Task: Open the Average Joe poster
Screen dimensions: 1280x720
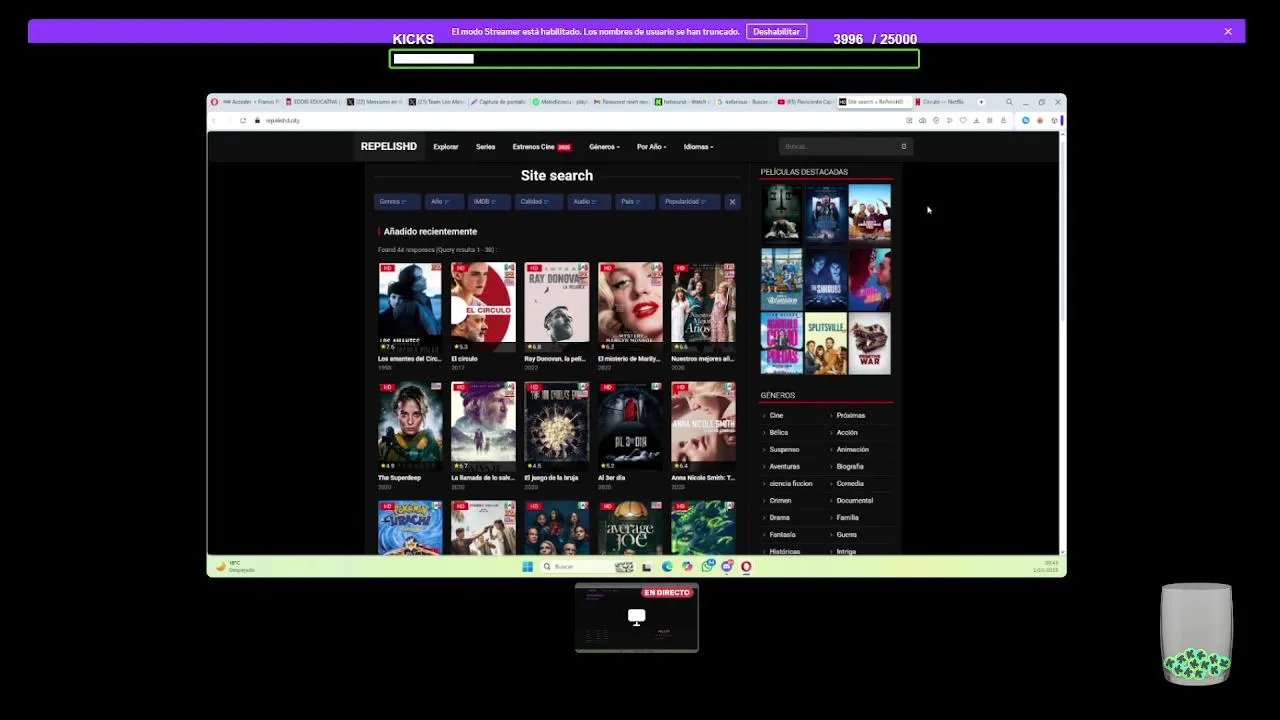Action: pyautogui.click(x=630, y=527)
